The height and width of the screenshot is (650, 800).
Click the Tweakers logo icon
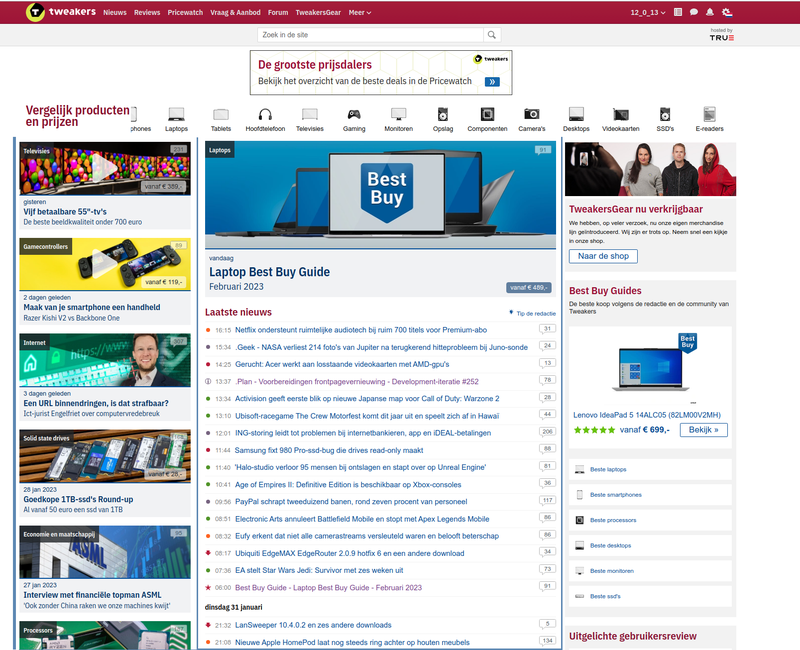[35, 12]
